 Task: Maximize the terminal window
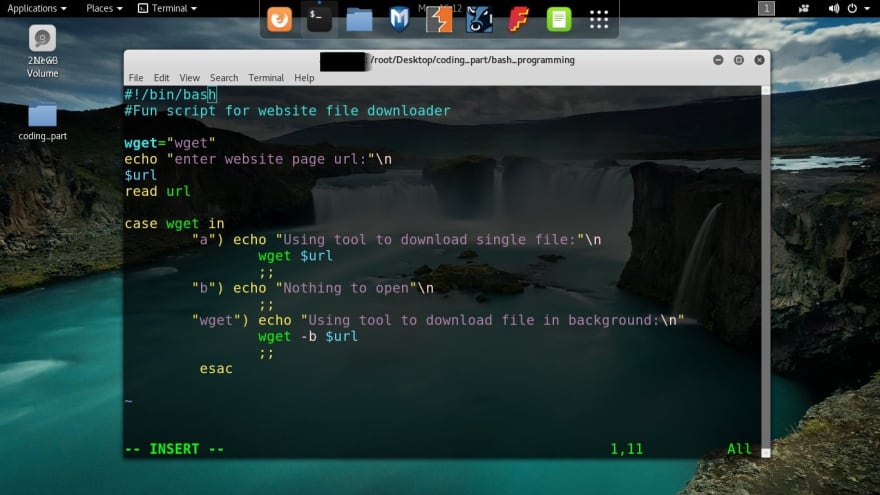tap(739, 60)
